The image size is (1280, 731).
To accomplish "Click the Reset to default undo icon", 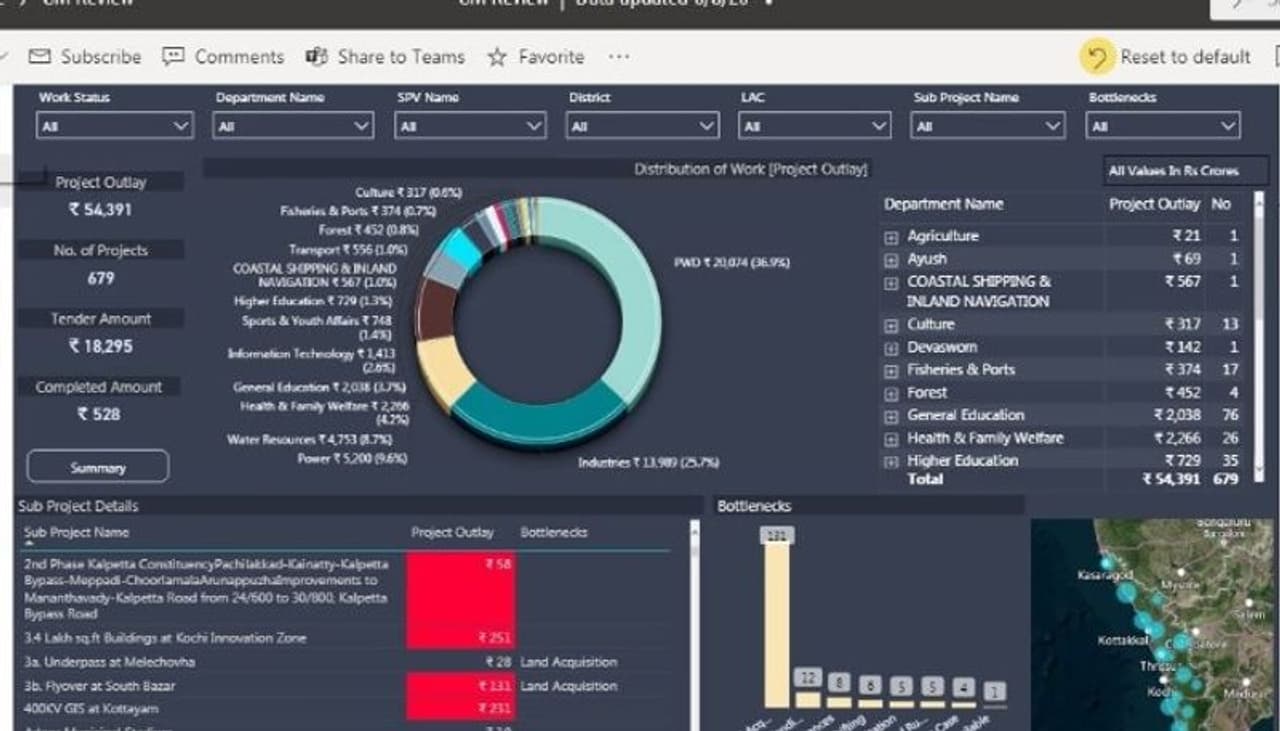I will pyautogui.click(x=1097, y=57).
